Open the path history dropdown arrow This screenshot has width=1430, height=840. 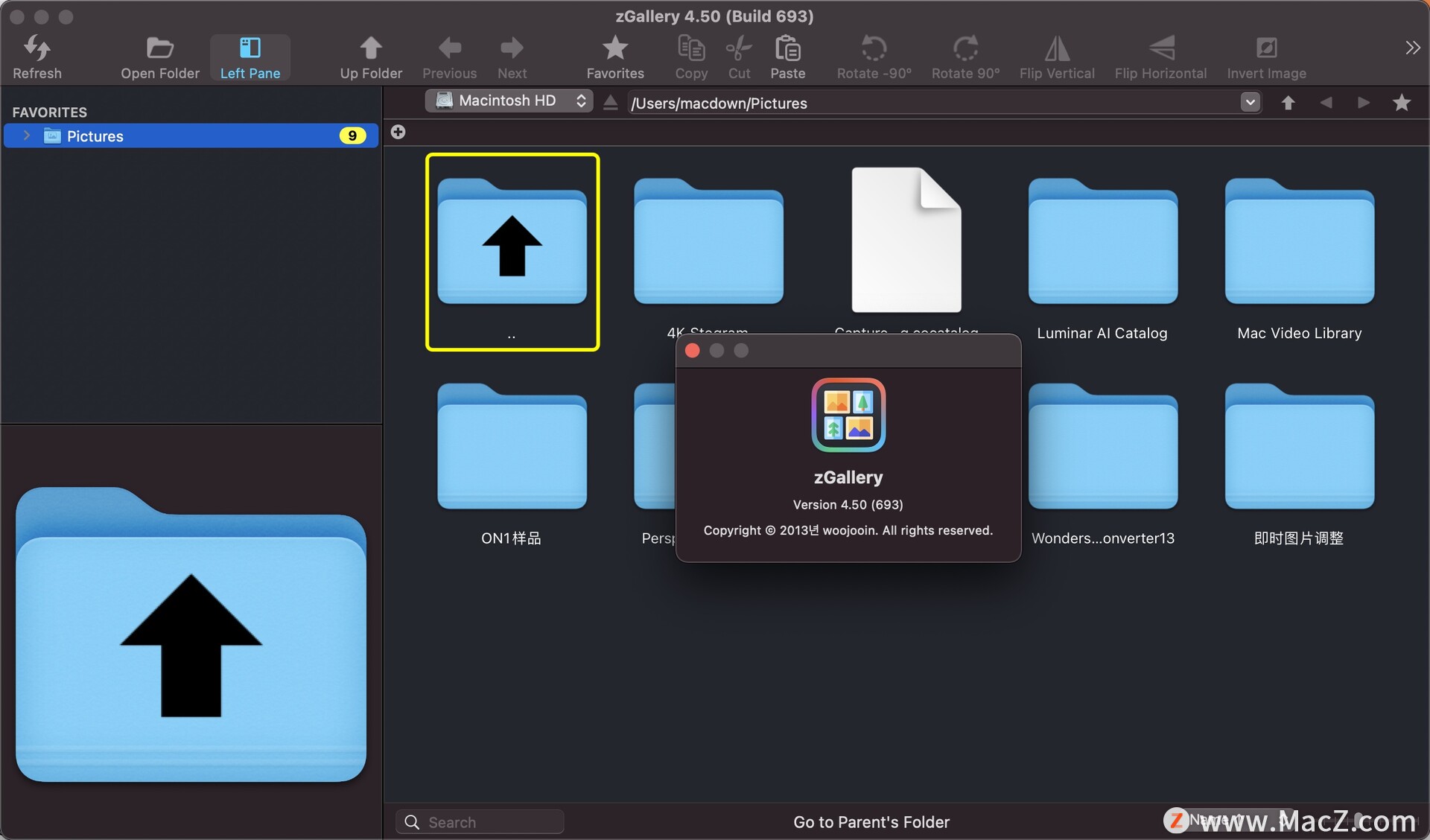click(1251, 102)
